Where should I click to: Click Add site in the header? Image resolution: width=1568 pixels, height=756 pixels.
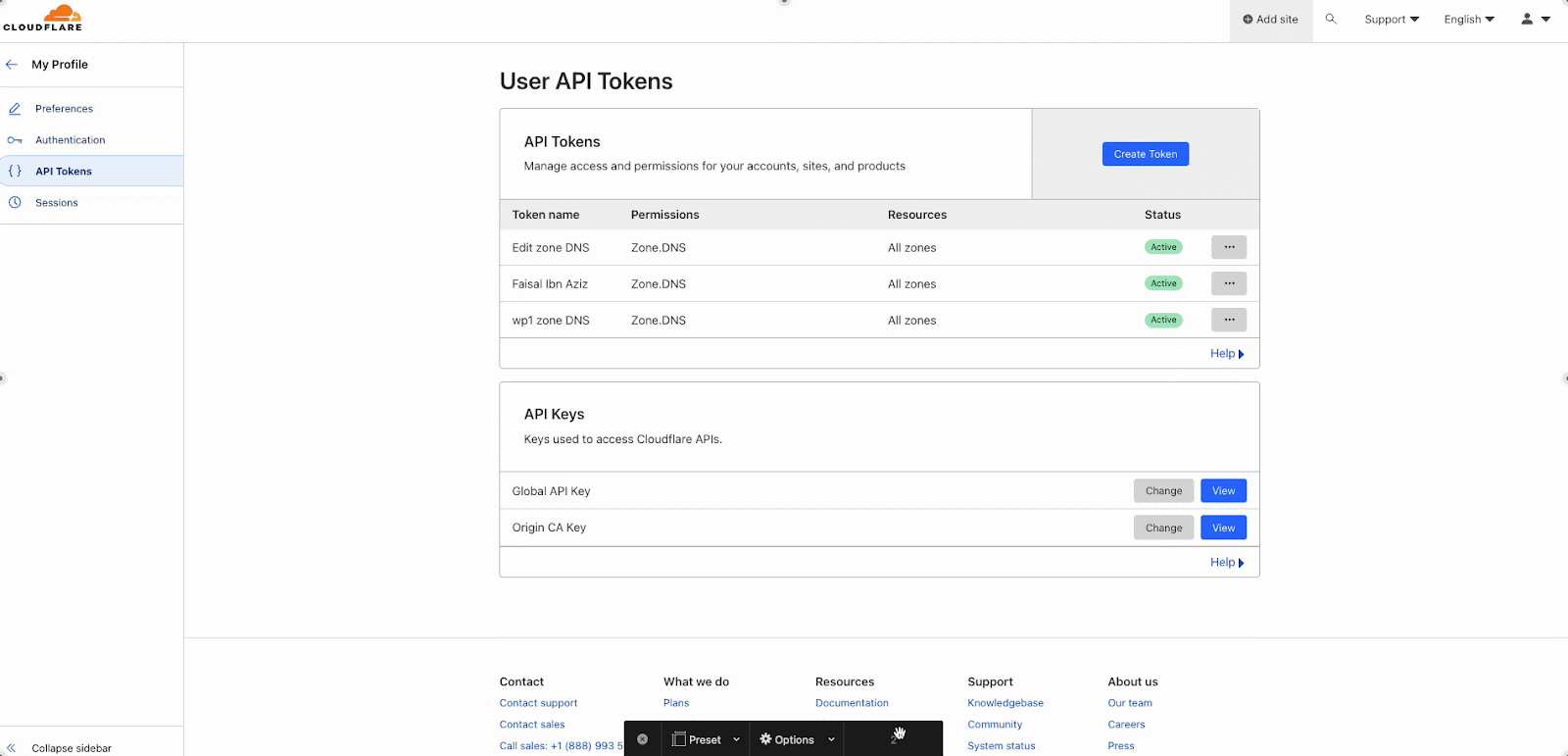pos(1270,20)
